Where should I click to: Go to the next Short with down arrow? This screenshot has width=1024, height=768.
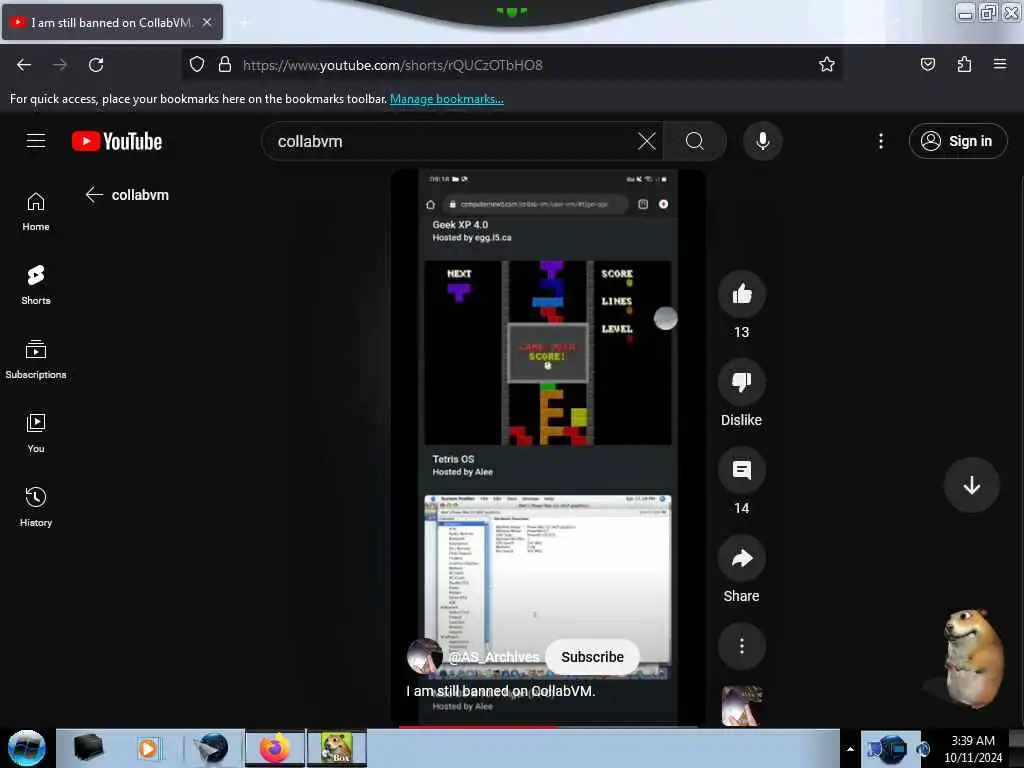pos(971,485)
